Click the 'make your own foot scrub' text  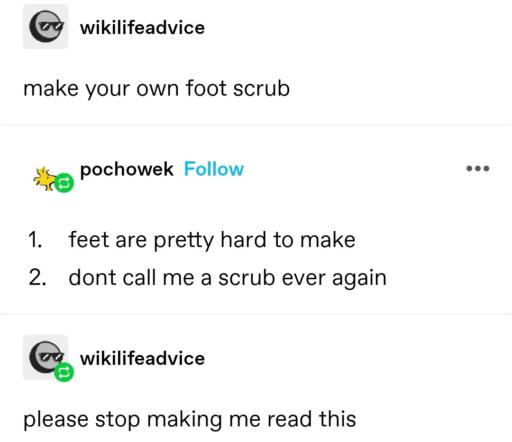[156, 89]
